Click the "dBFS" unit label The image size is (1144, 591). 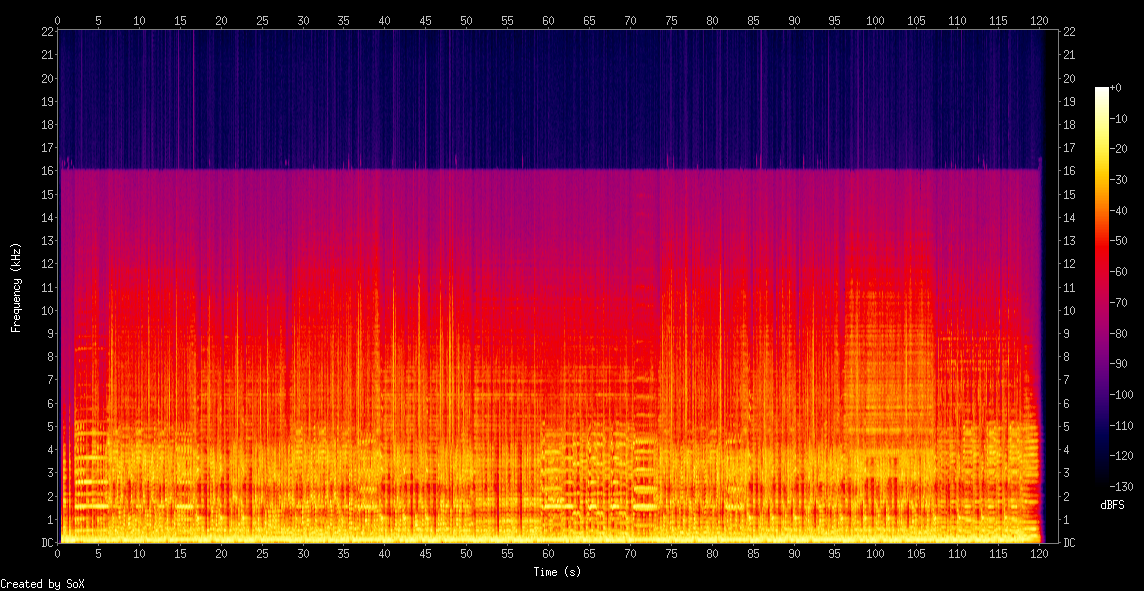click(1113, 505)
